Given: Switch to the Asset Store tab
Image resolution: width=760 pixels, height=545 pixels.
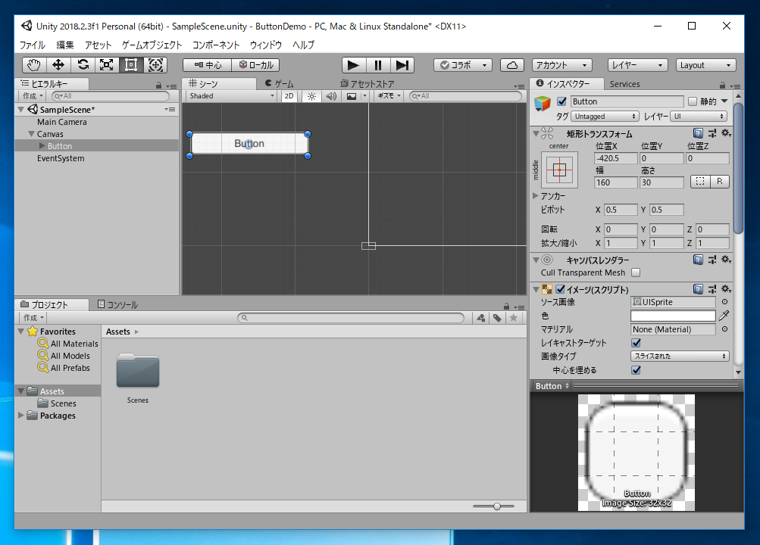Looking at the screenshot, I should coord(367,84).
